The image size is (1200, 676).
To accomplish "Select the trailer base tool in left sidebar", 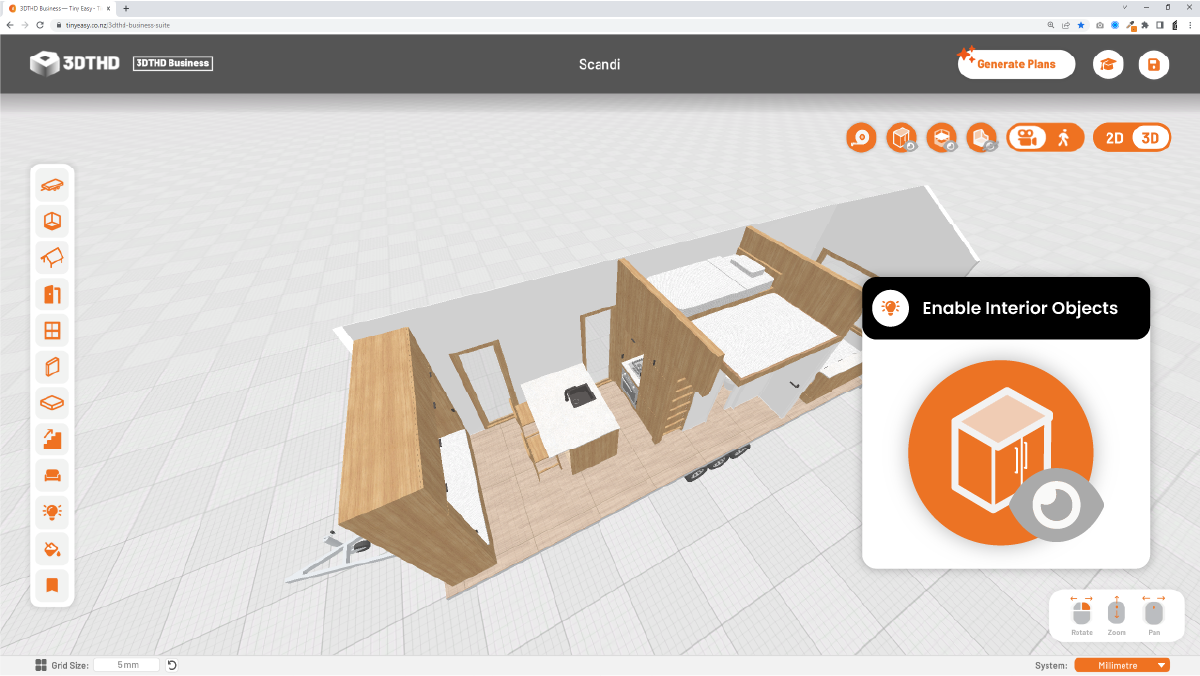I will tap(52, 185).
